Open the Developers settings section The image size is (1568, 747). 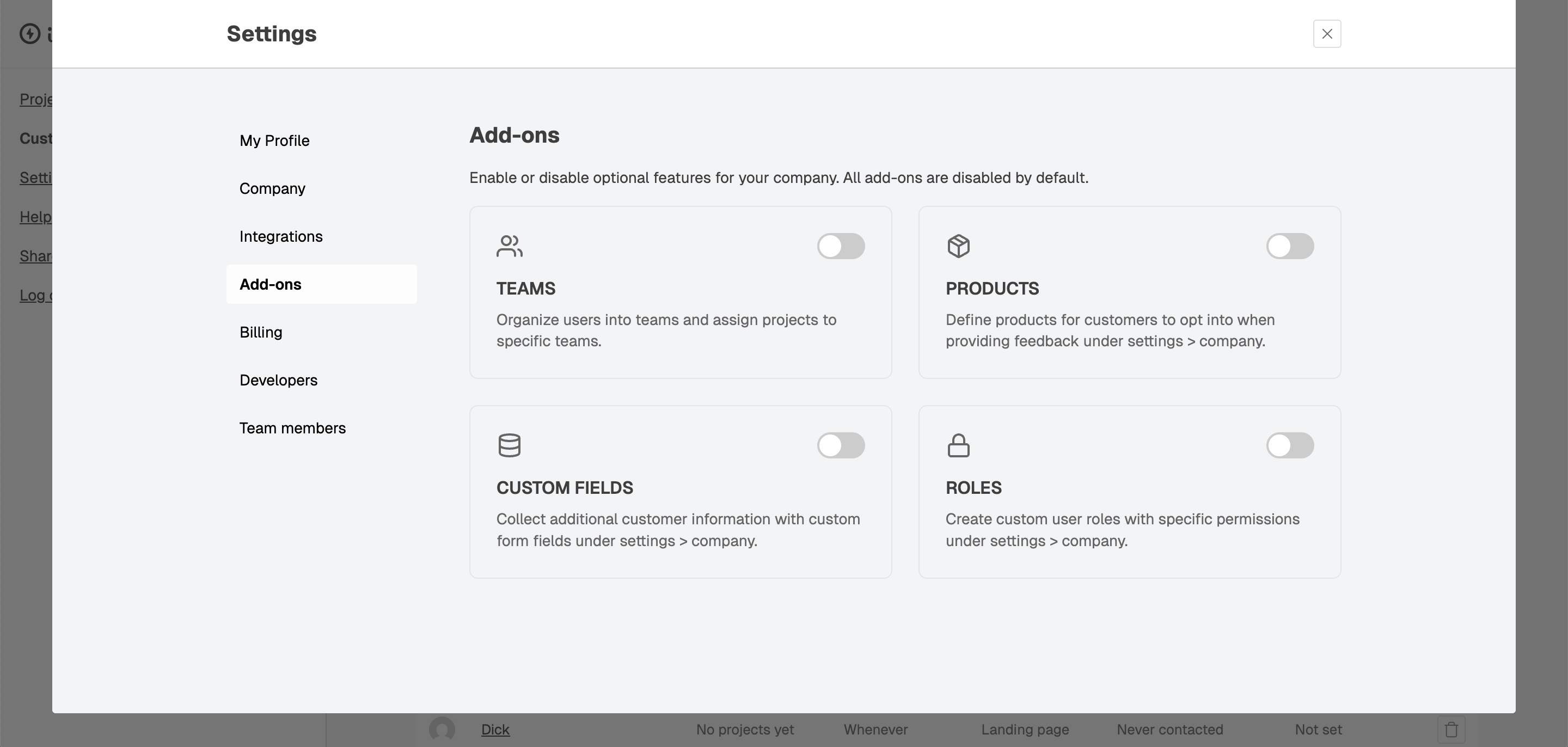click(278, 380)
